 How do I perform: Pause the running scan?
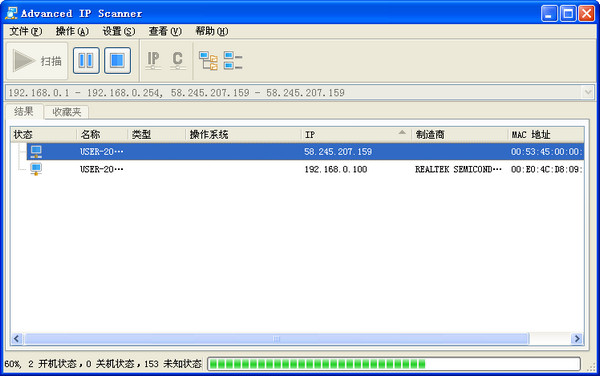point(86,60)
